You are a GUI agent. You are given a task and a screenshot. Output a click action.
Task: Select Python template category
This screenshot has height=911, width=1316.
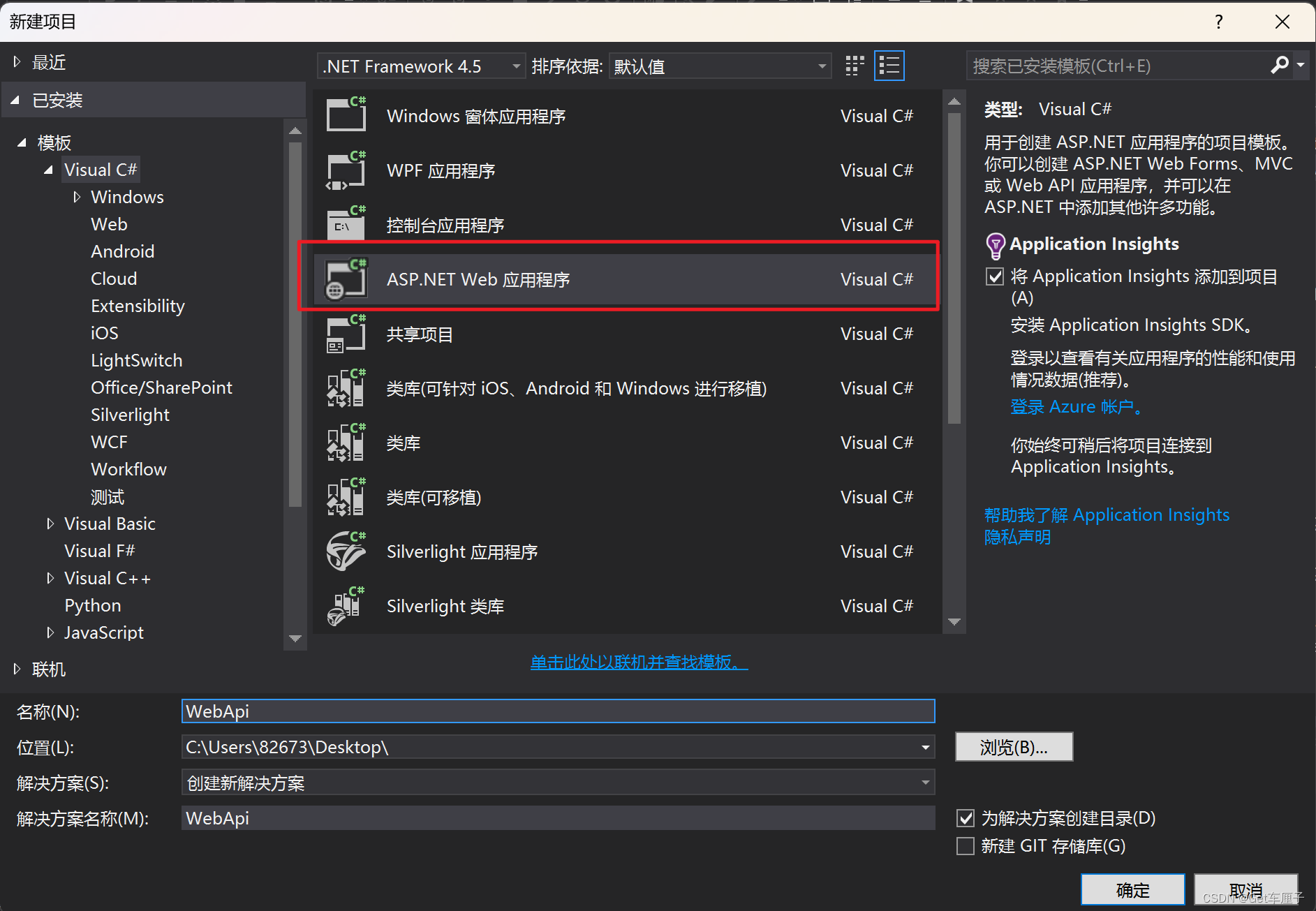pos(92,605)
